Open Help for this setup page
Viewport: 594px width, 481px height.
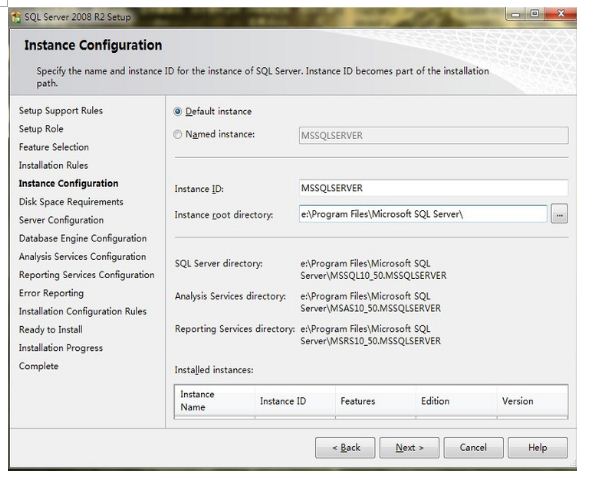tap(538, 448)
